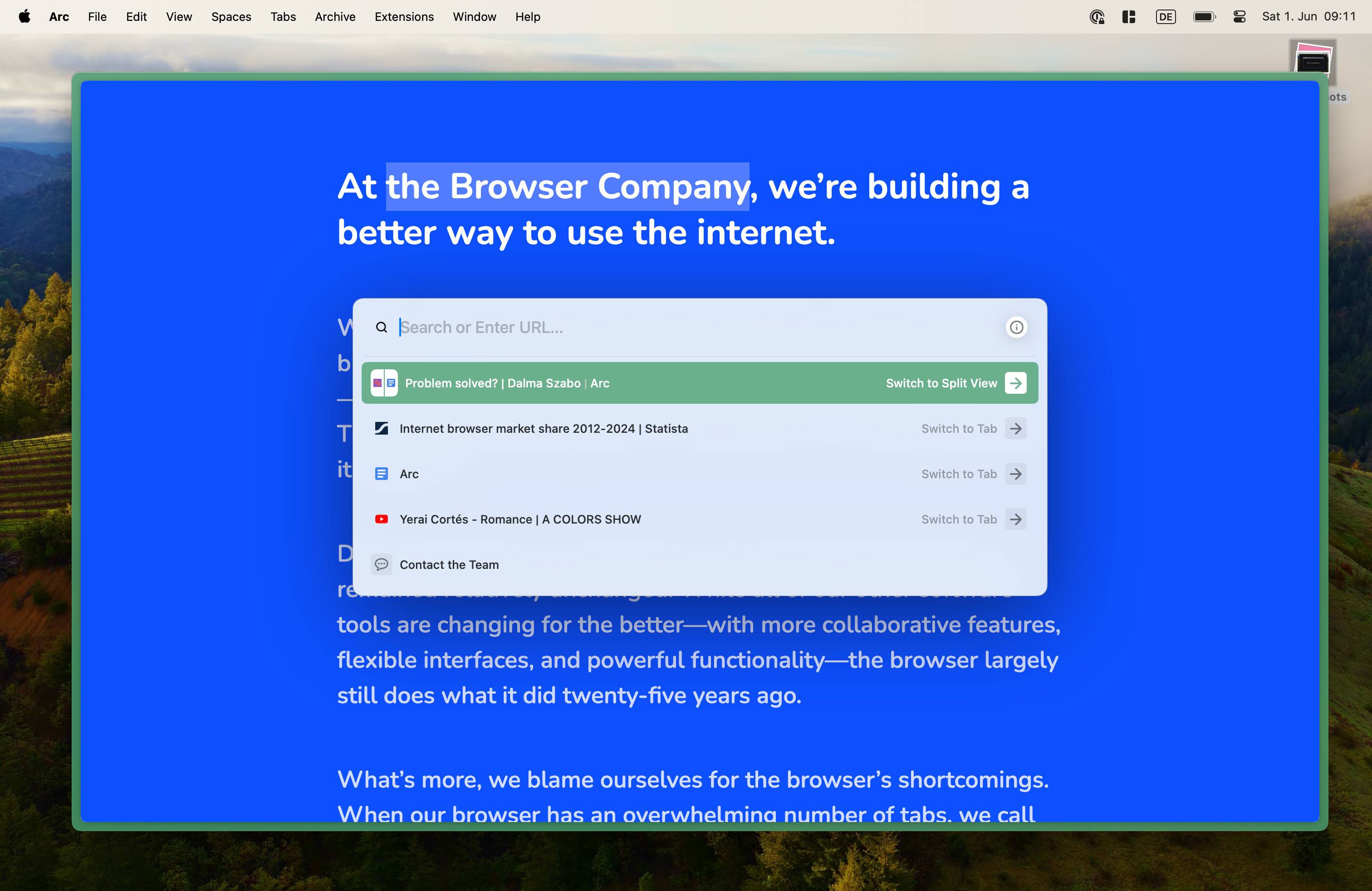
Task: Select the Arc tab suggestion
Action: tap(700, 474)
